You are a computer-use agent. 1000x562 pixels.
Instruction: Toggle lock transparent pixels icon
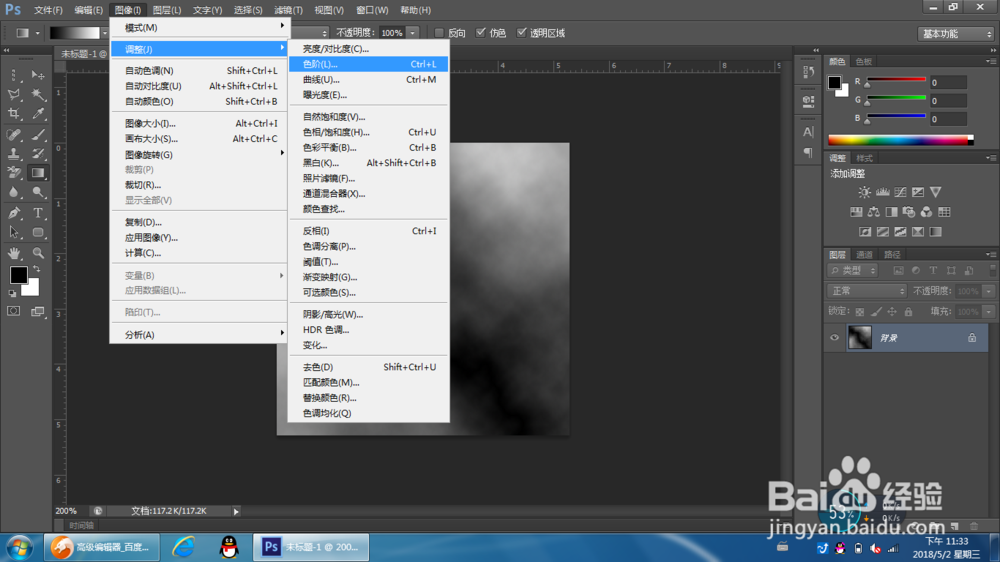860,311
